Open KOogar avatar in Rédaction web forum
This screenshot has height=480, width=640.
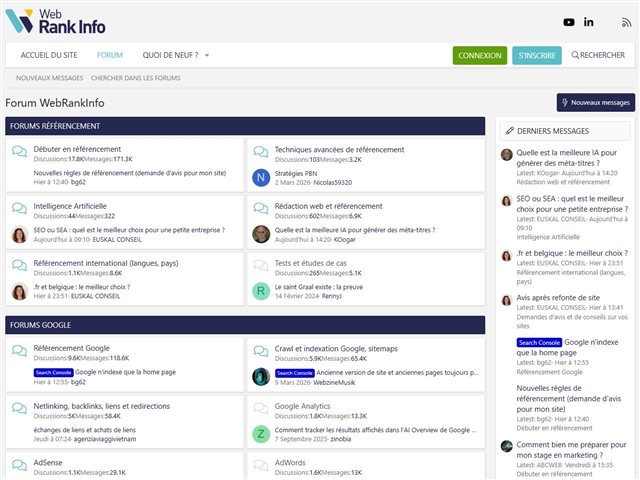coord(261,234)
